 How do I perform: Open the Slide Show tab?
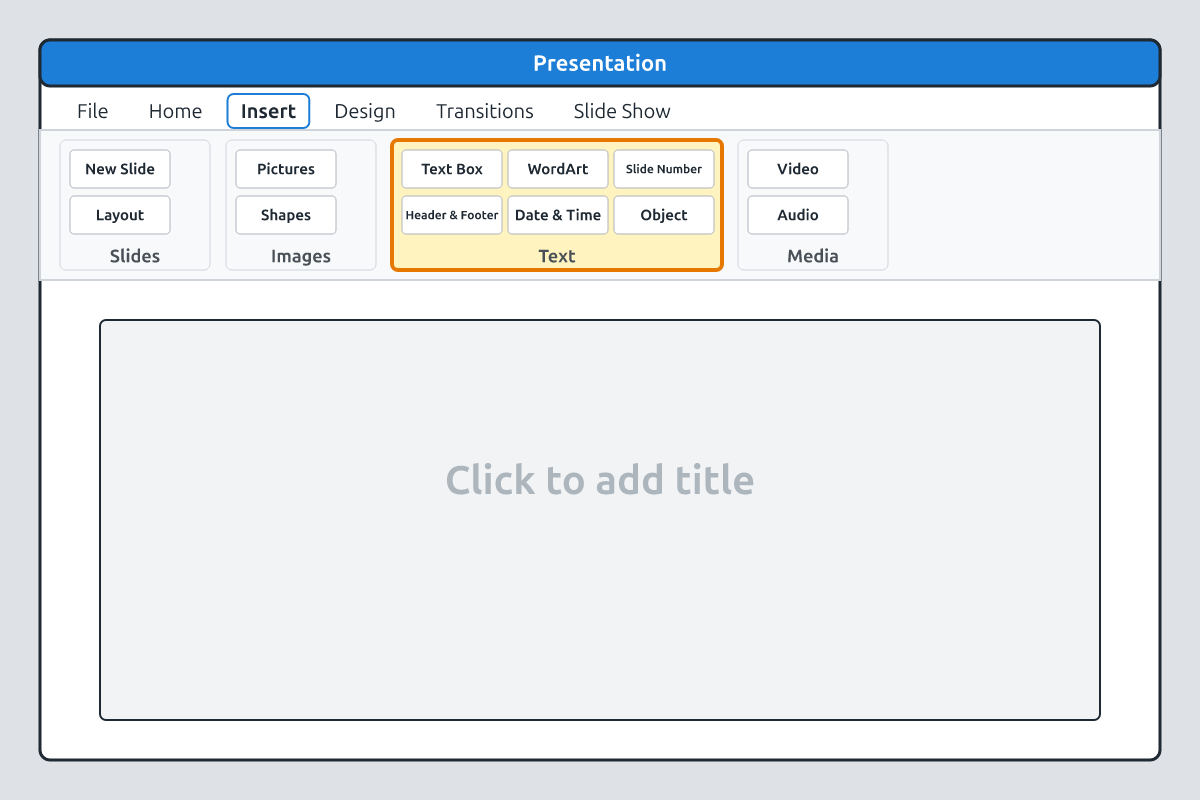point(622,111)
